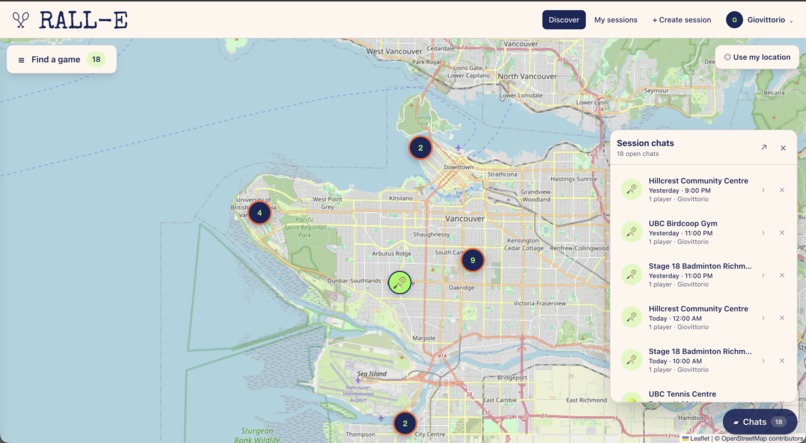The width and height of the screenshot is (806, 443).
Task: Click the Giovittorio avatar circle
Action: pos(734,20)
